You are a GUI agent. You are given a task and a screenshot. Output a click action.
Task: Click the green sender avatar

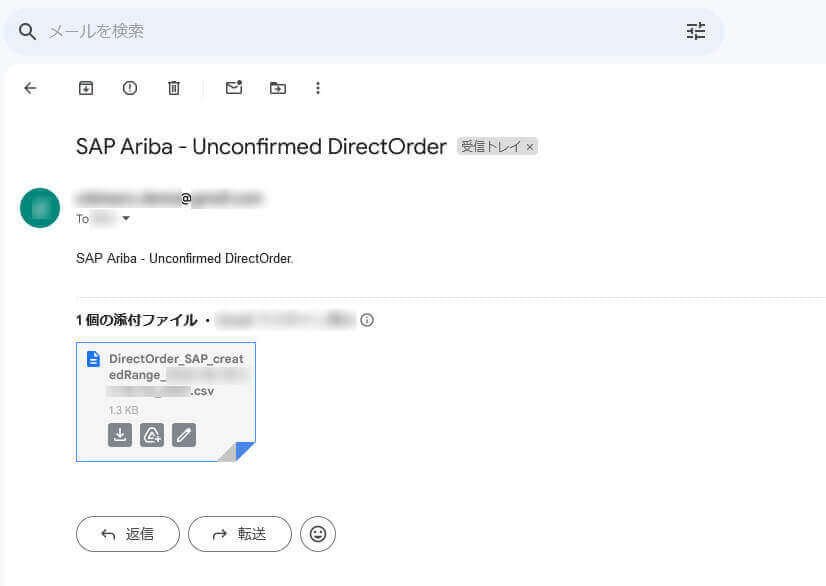pos(40,208)
